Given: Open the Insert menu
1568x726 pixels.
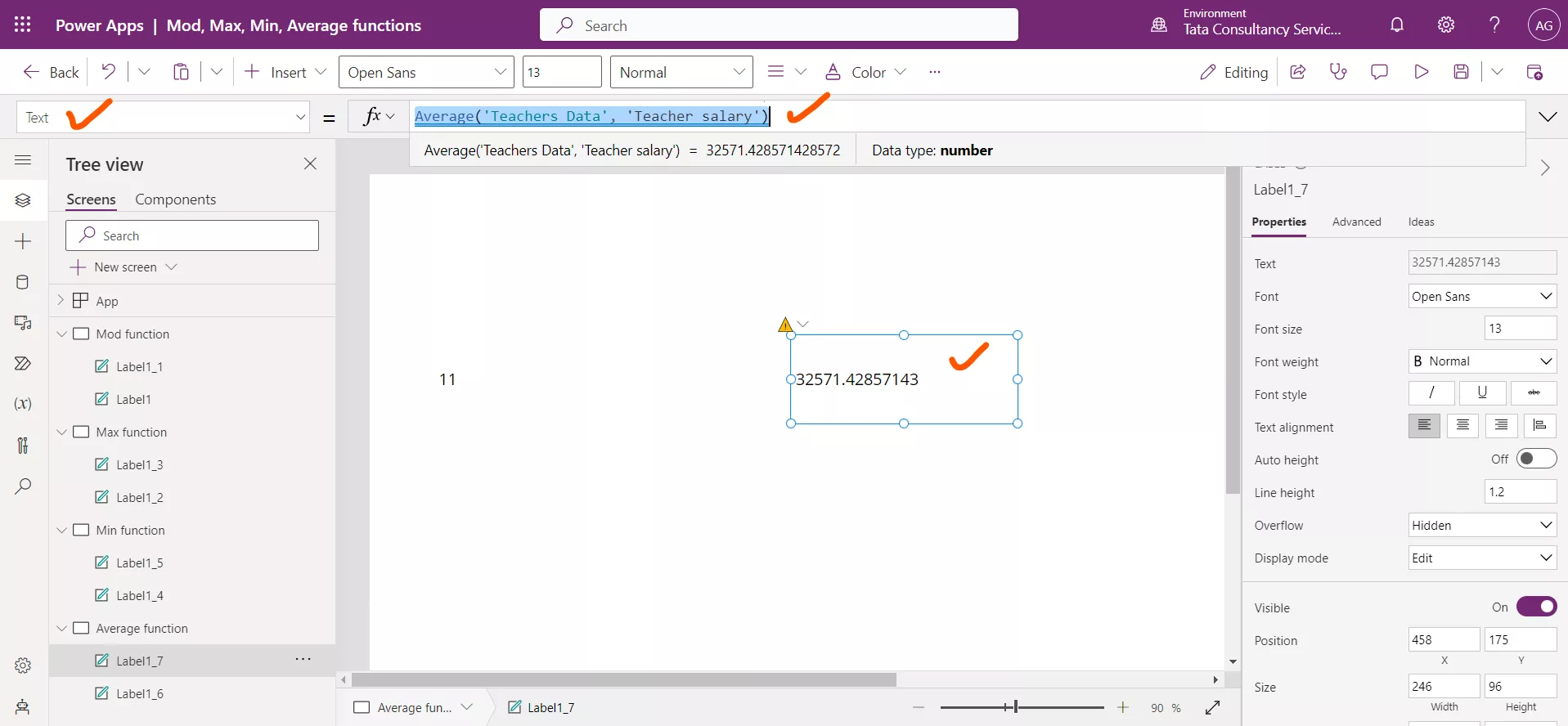Looking at the screenshot, I should click(x=285, y=72).
